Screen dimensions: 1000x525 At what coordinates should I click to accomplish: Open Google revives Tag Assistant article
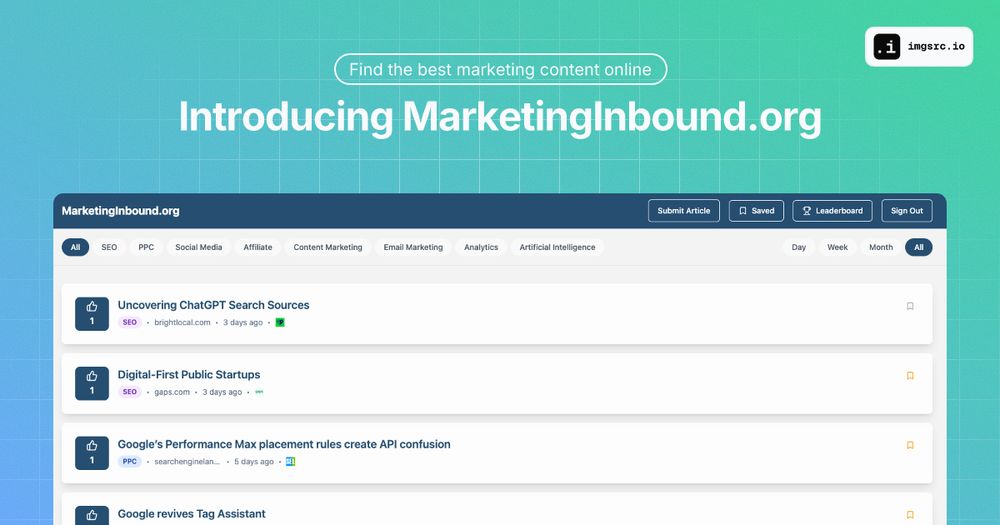pos(191,514)
